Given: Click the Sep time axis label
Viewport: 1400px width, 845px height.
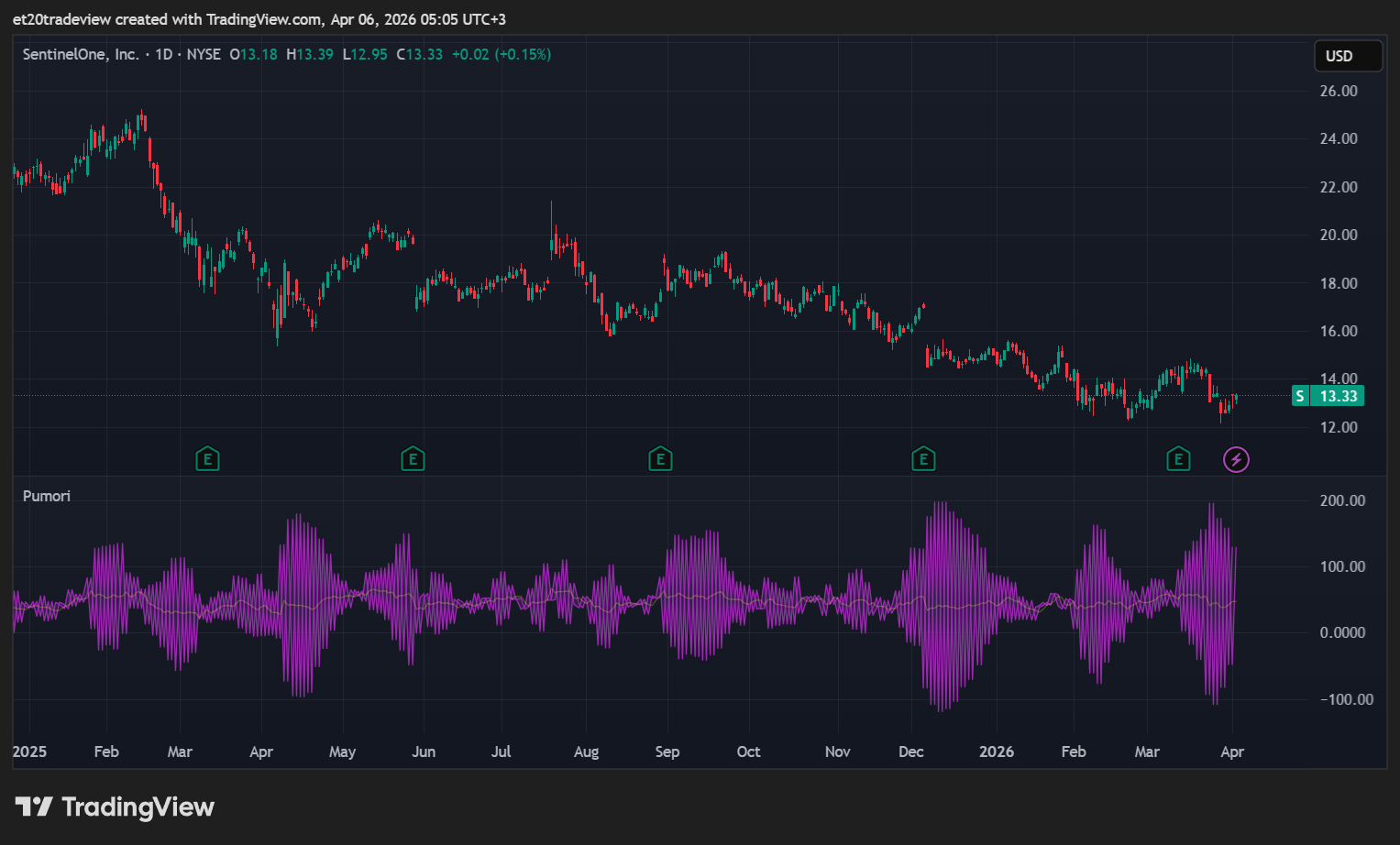Looking at the screenshot, I should pos(667,752).
